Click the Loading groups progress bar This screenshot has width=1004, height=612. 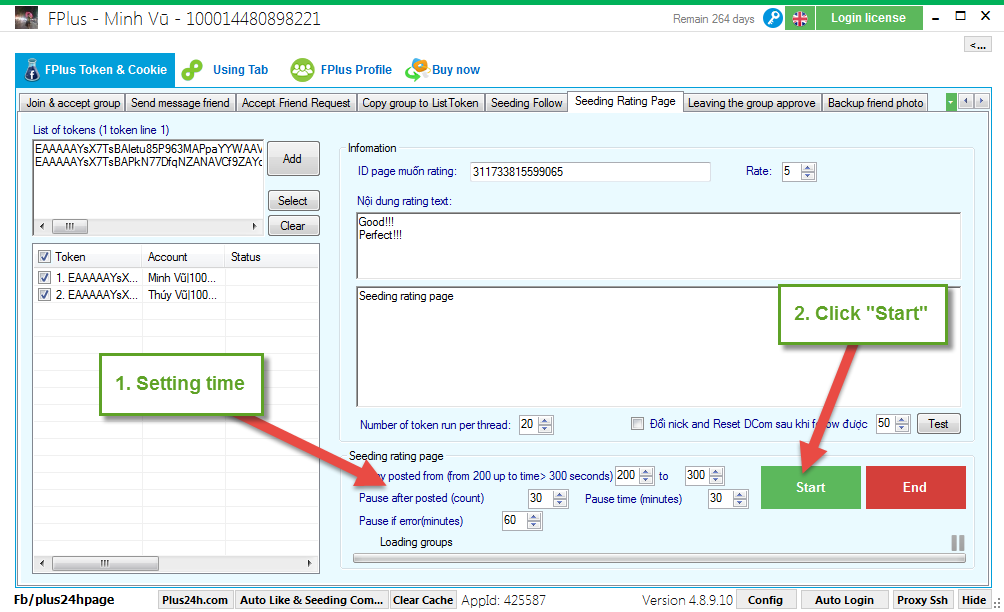click(659, 559)
